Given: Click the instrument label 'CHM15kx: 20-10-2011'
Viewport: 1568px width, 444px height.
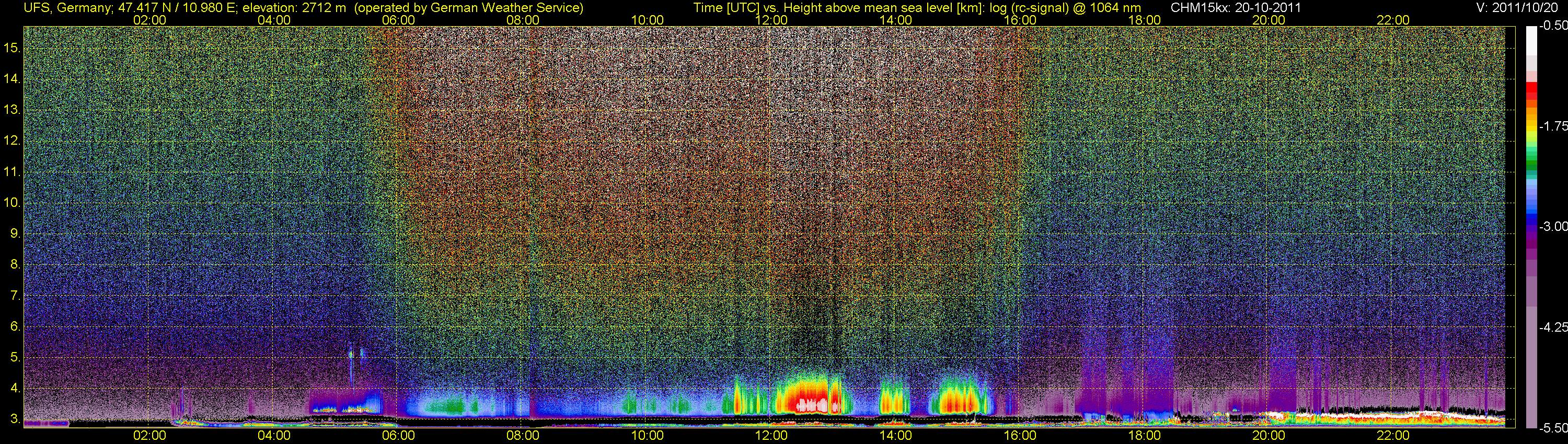Looking at the screenshot, I should (x=1236, y=8).
